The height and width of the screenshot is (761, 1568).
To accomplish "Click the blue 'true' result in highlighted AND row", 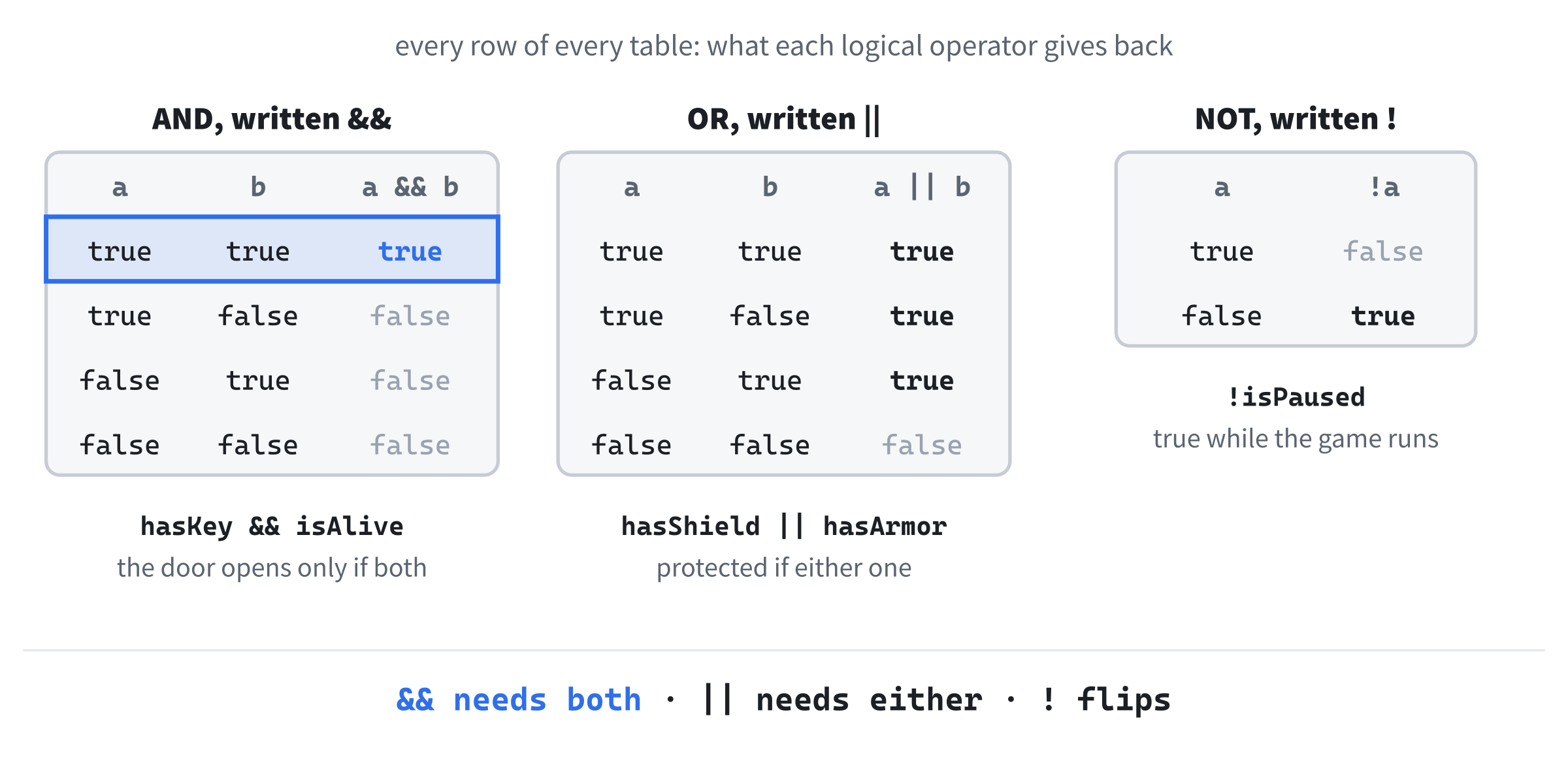I will tap(410, 251).
